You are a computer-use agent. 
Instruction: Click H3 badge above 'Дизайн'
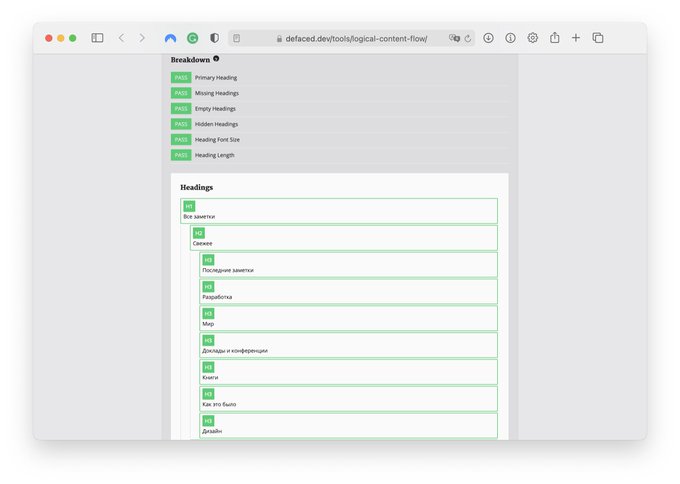coord(208,421)
